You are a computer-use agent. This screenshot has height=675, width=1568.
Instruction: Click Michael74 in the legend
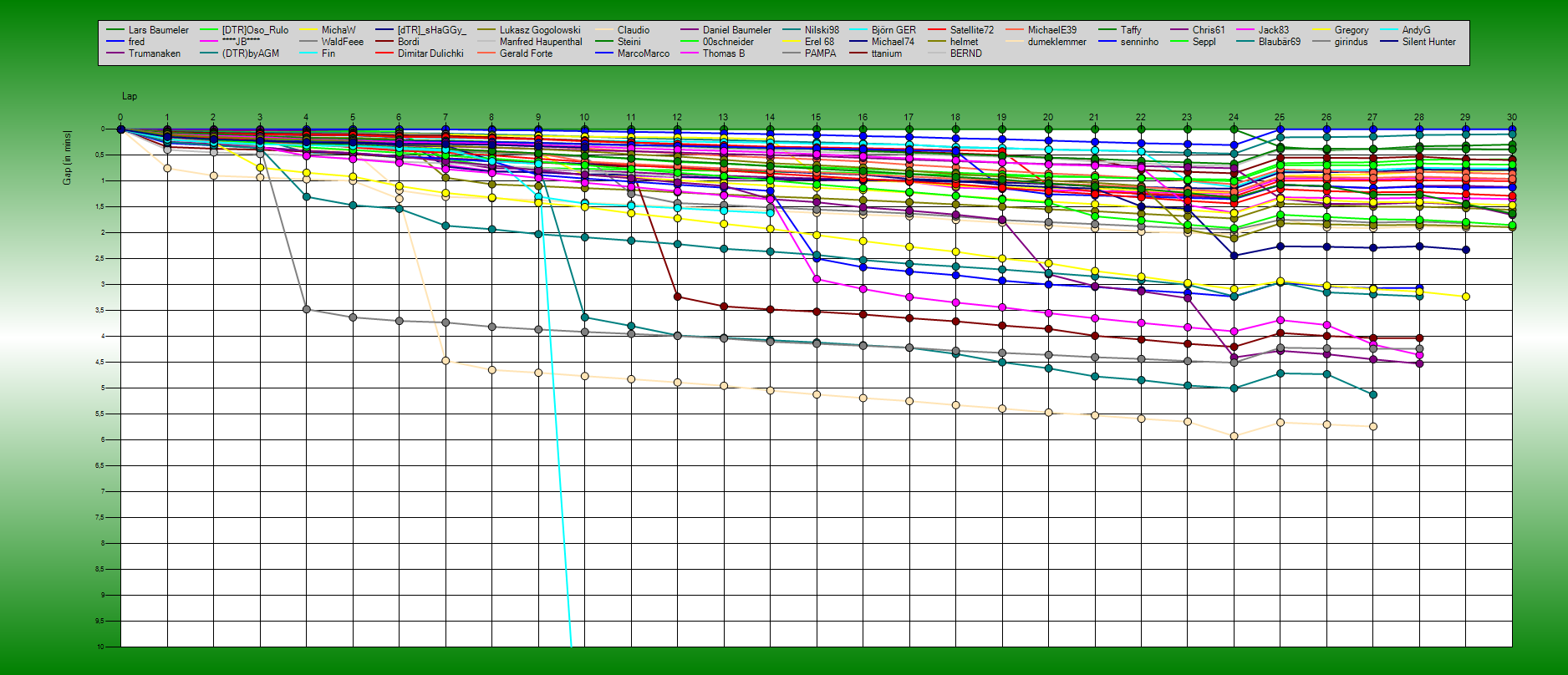[x=893, y=42]
